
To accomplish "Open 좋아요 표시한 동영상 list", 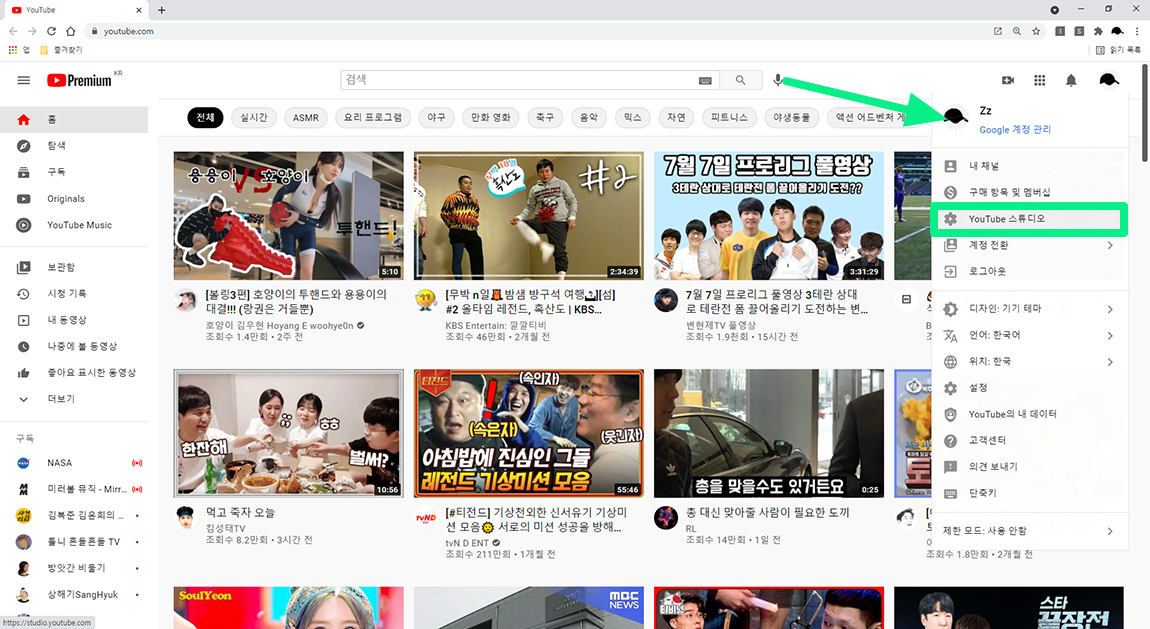I will [74, 372].
